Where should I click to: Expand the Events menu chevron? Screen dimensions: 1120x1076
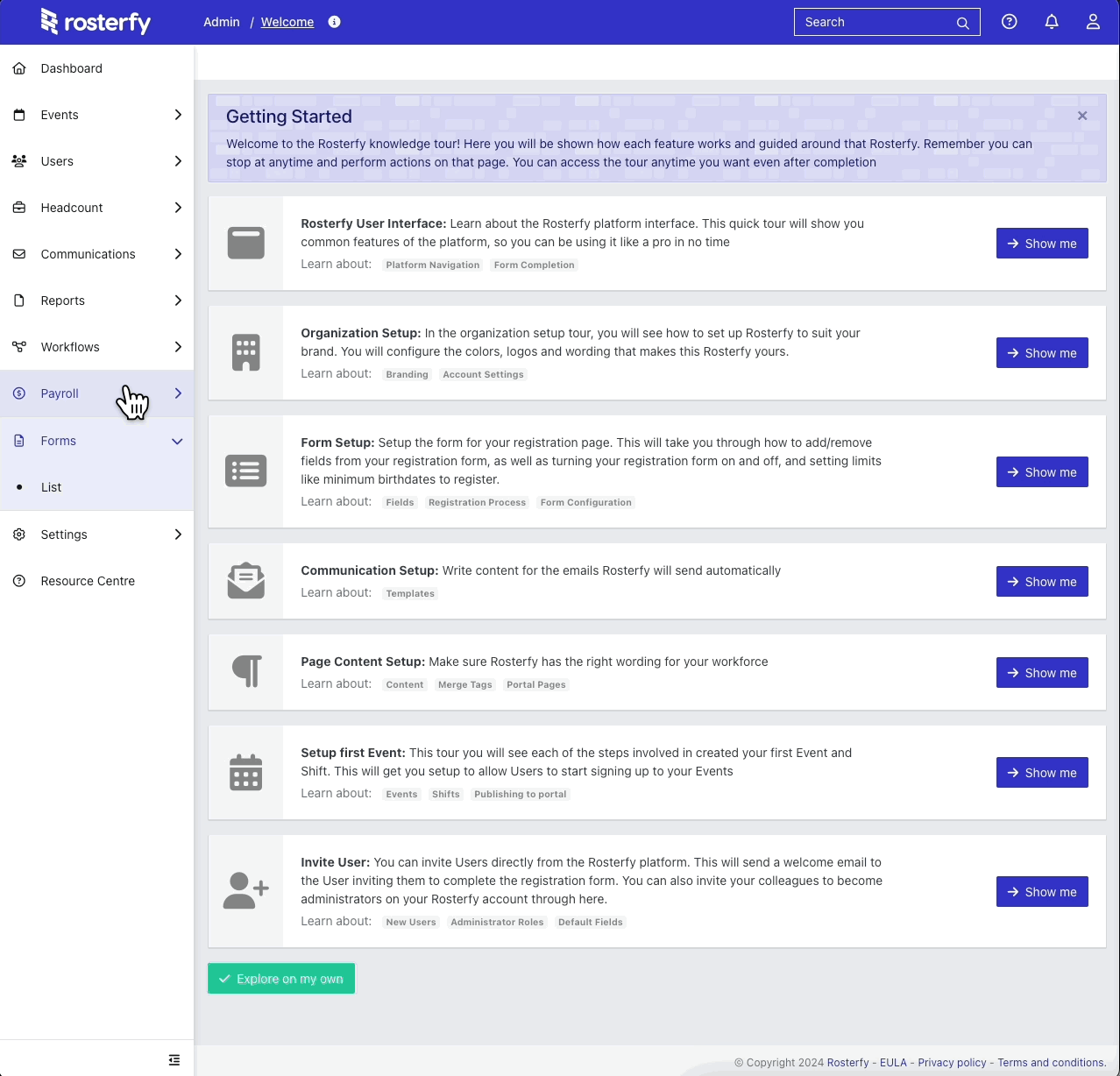click(178, 115)
